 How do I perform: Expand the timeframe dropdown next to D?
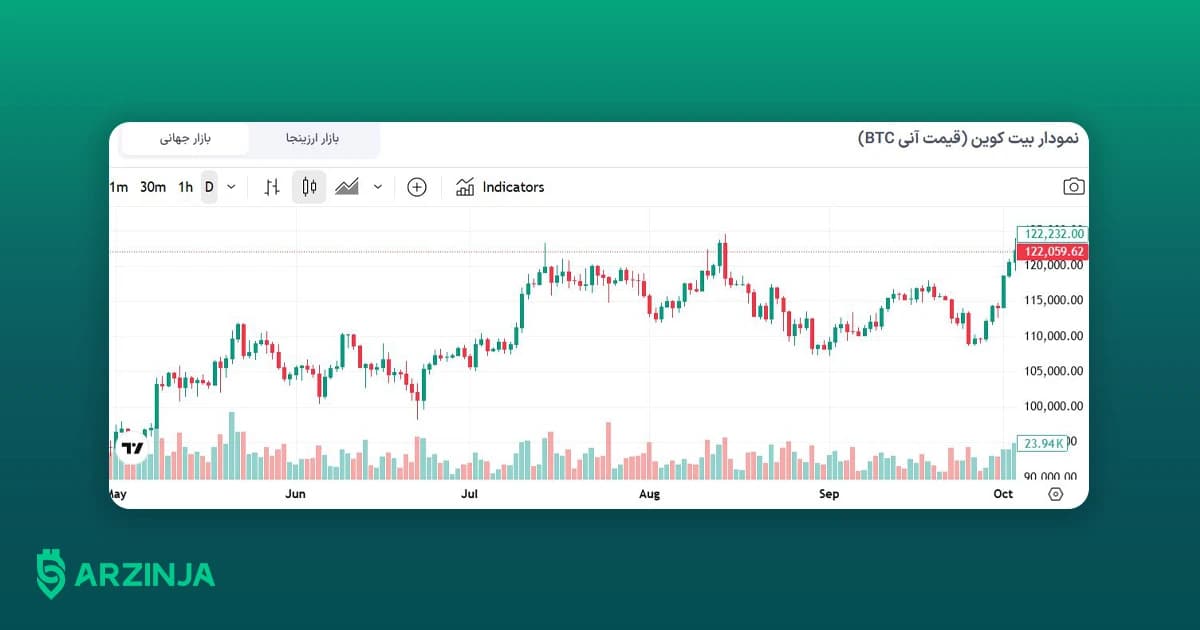pyautogui.click(x=230, y=186)
